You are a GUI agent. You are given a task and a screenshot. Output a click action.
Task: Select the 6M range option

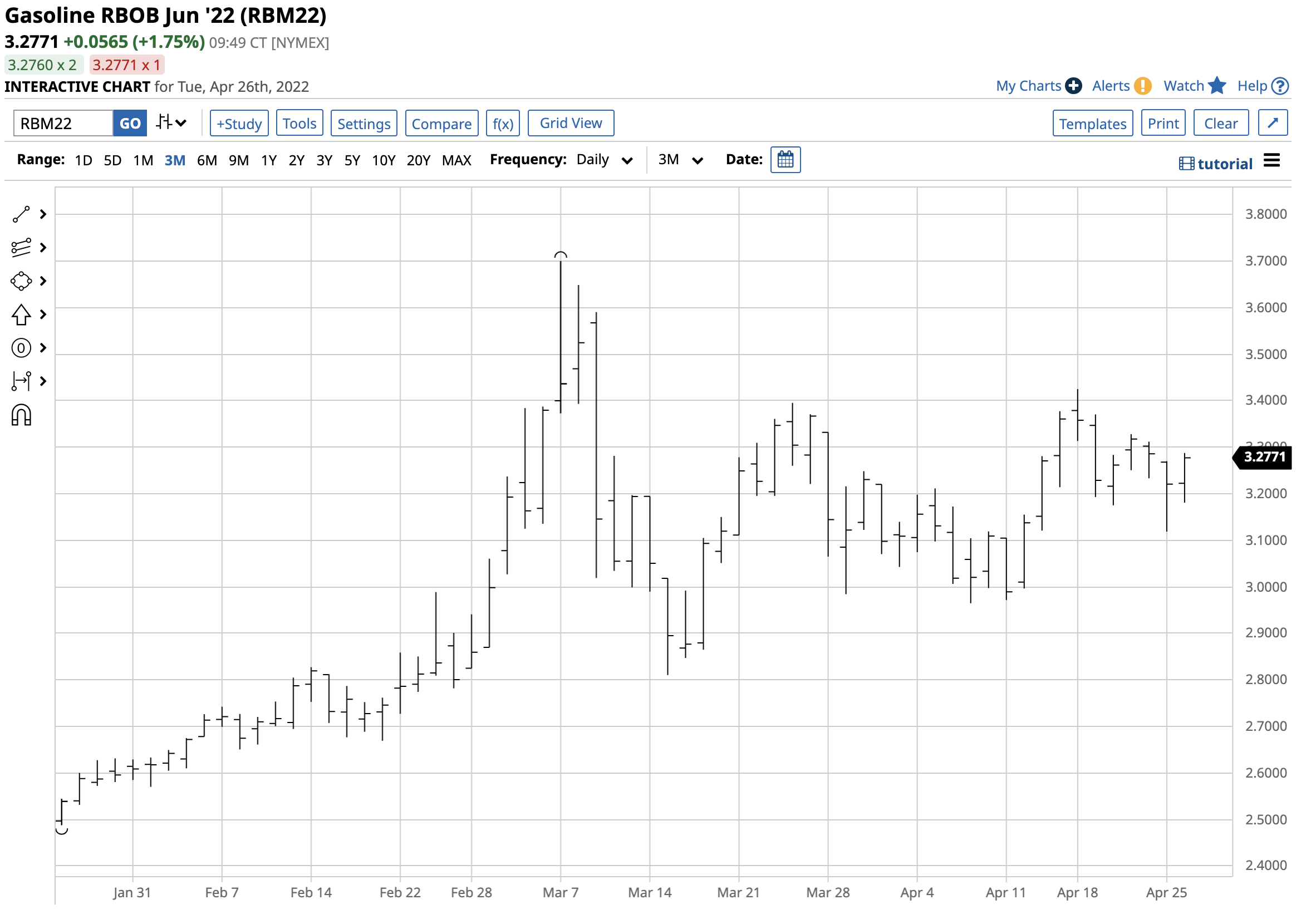[x=207, y=161]
